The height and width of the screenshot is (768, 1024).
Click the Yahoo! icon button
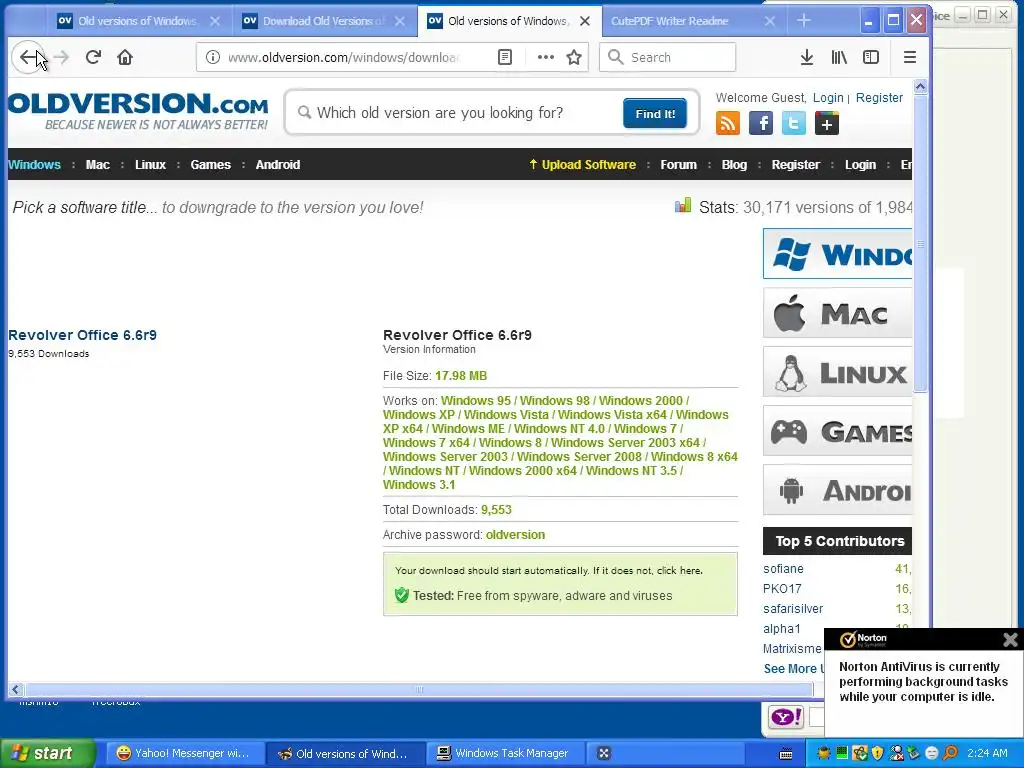(786, 717)
